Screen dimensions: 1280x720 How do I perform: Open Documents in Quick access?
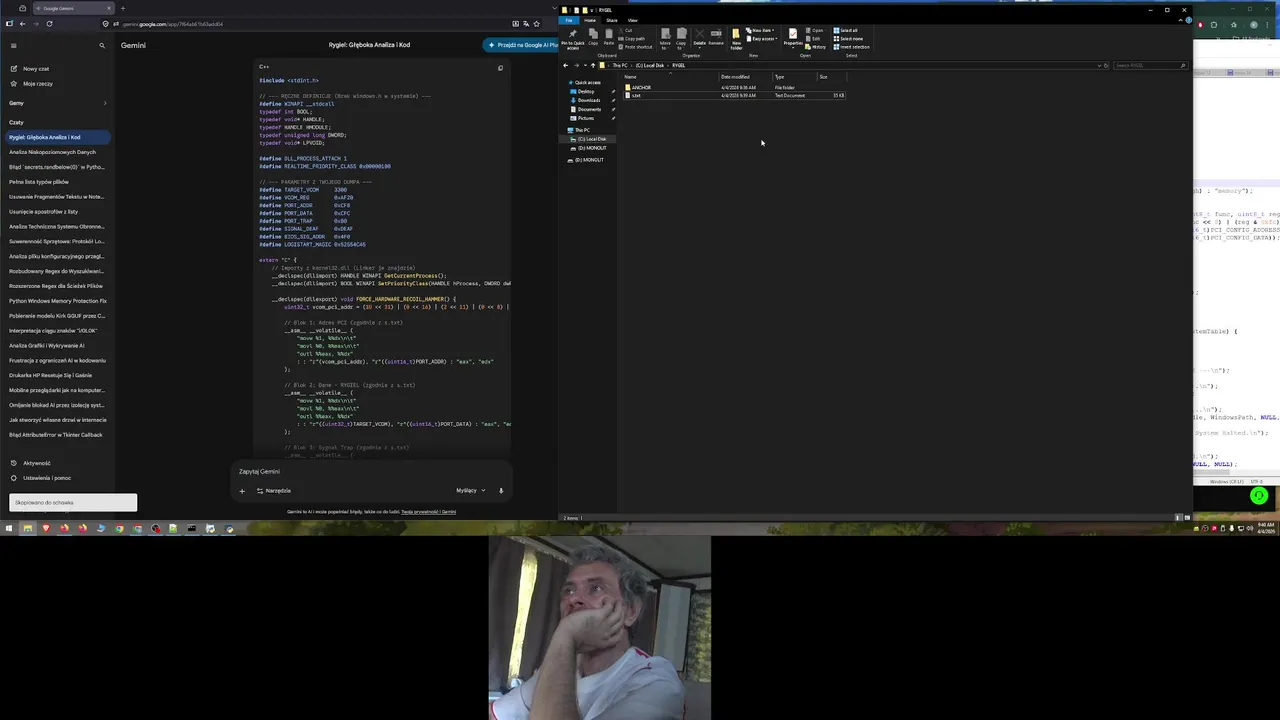pos(589,109)
